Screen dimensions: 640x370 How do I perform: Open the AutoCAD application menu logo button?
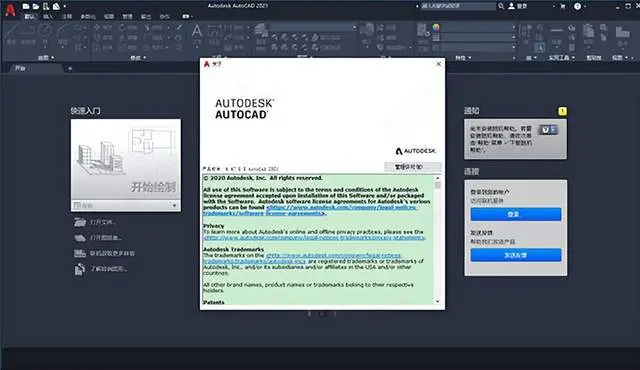10,10
